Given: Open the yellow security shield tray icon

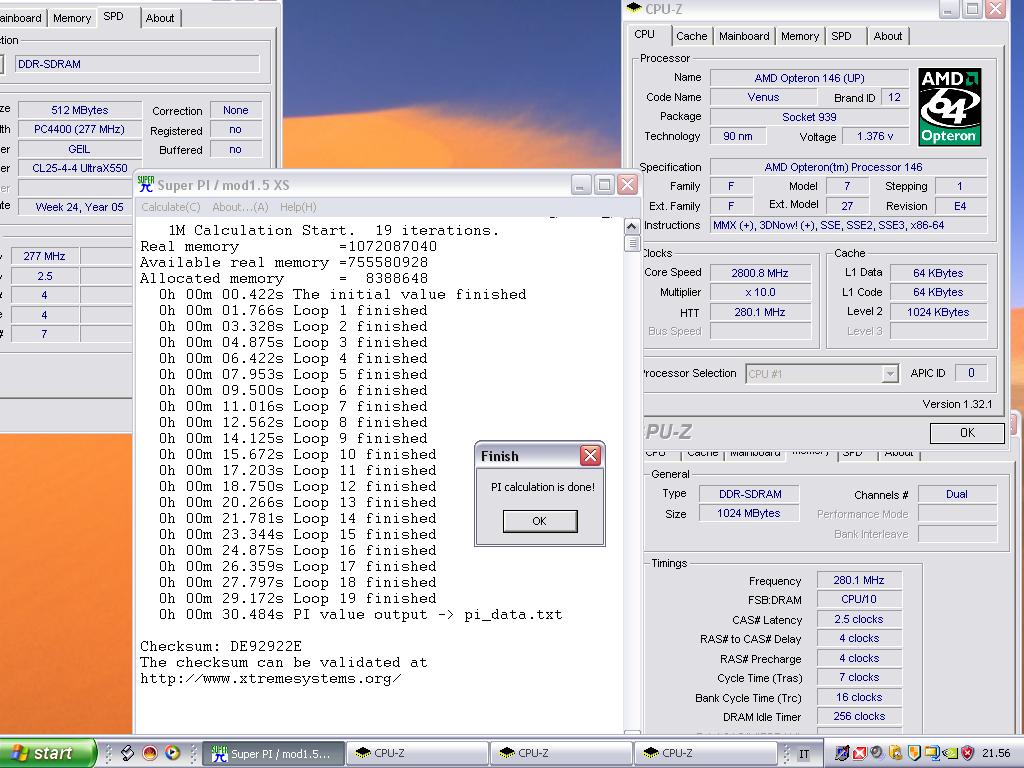Looking at the screenshot, I should [914, 753].
